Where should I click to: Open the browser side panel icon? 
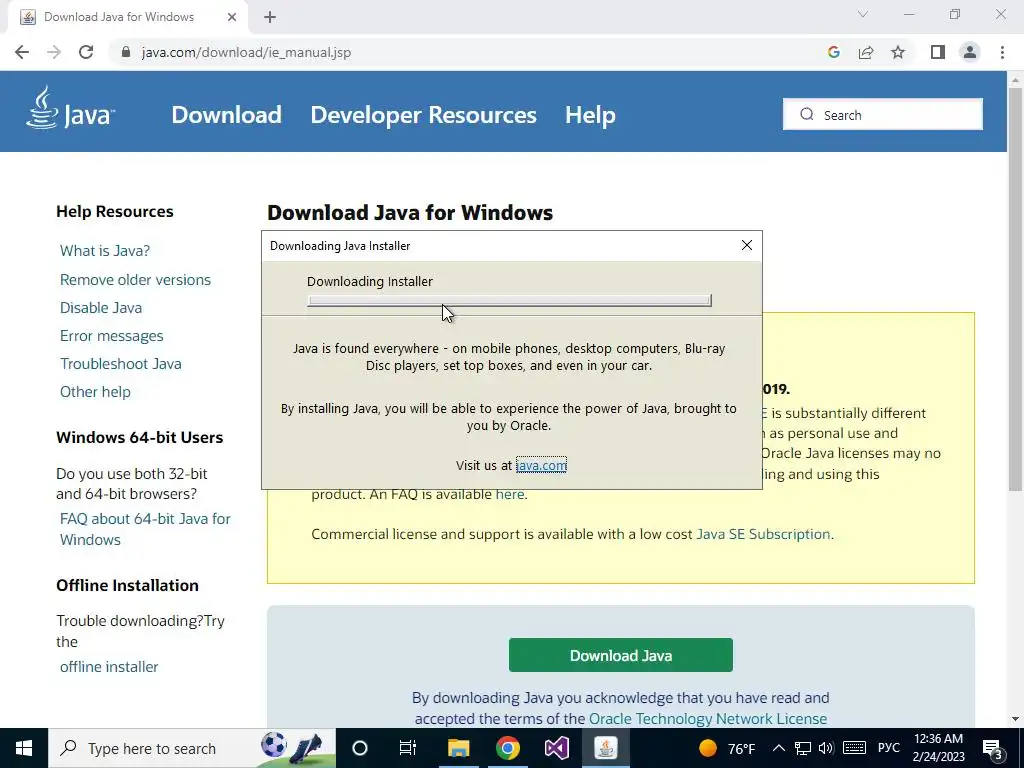[938, 52]
